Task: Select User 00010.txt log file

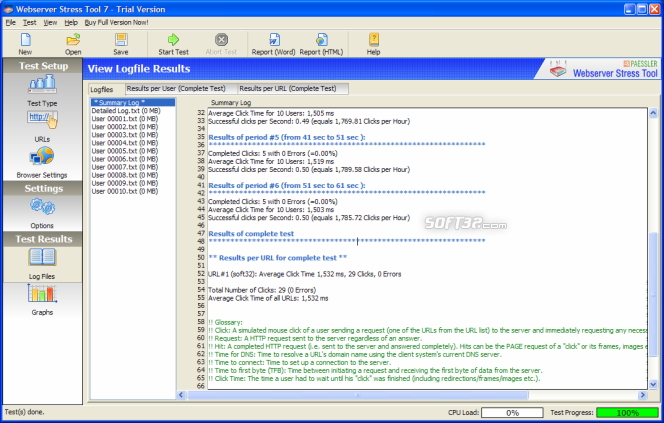Action: [124, 191]
